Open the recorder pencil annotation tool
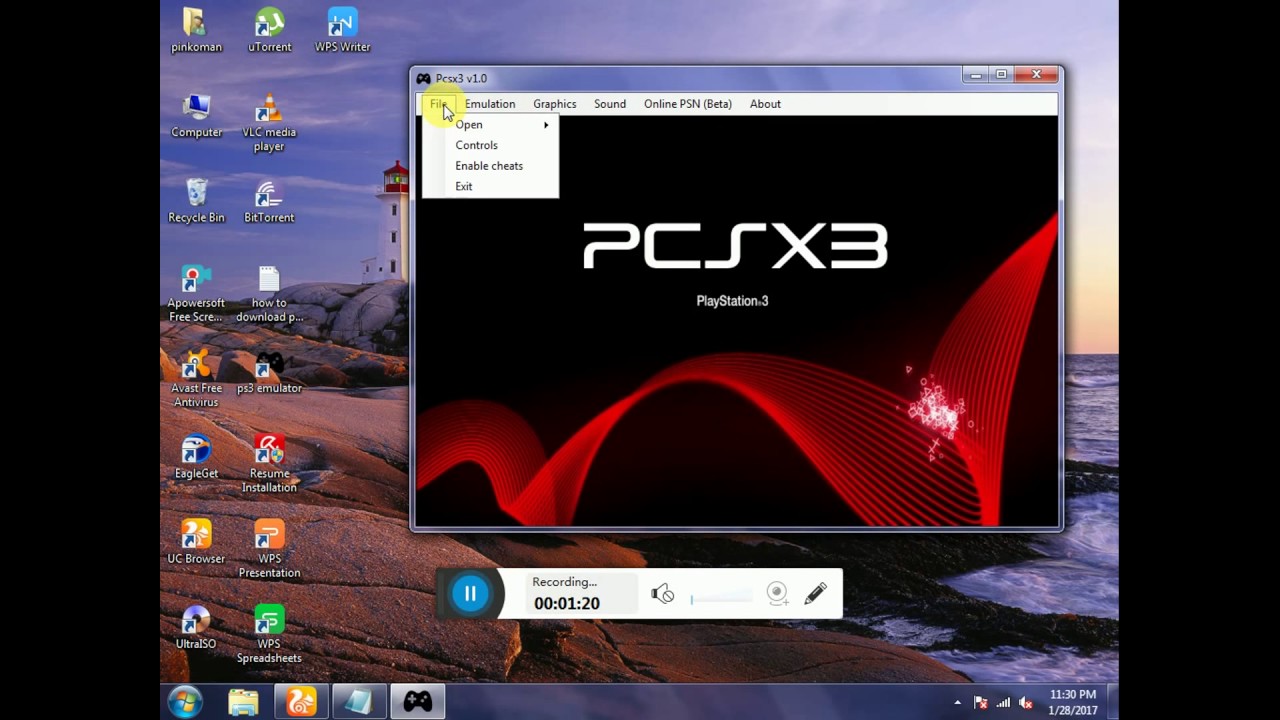 tap(815, 594)
